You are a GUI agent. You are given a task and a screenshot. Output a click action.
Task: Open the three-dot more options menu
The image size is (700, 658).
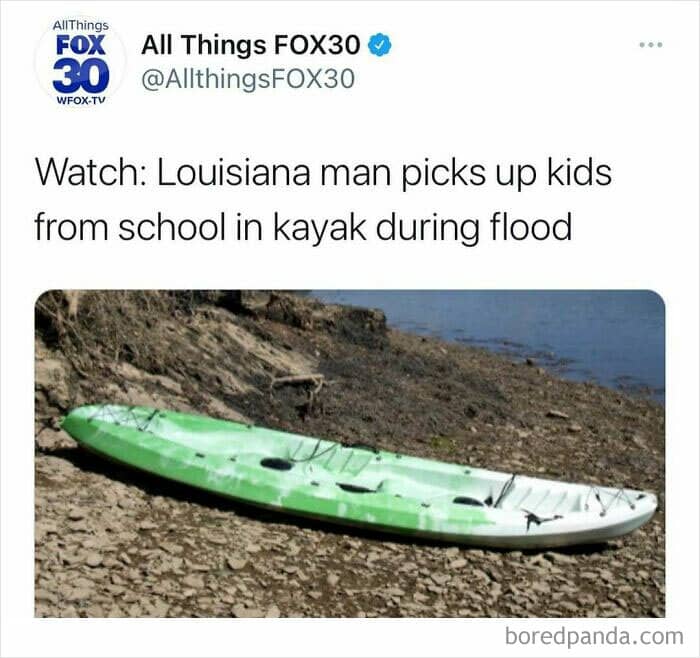pos(651,45)
